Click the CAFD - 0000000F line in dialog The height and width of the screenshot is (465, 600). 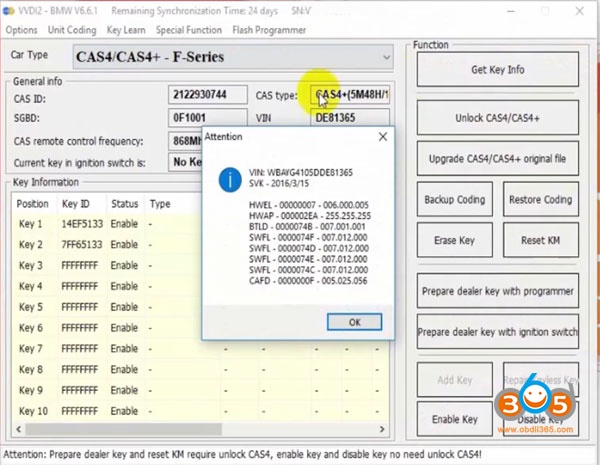[308, 281]
